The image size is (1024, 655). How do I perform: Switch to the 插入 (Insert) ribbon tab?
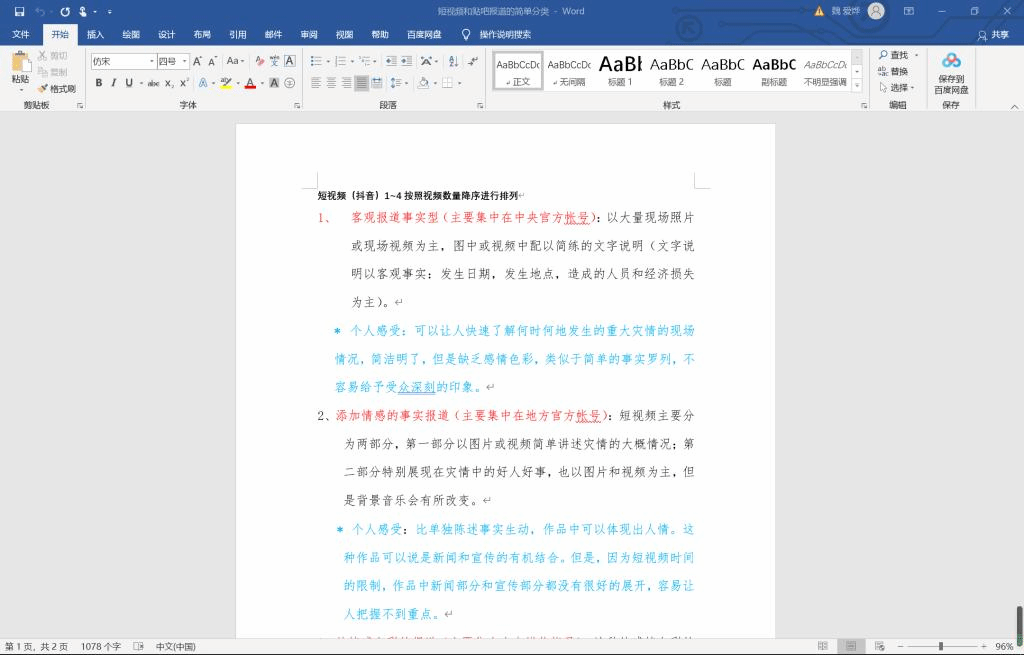coord(95,34)
